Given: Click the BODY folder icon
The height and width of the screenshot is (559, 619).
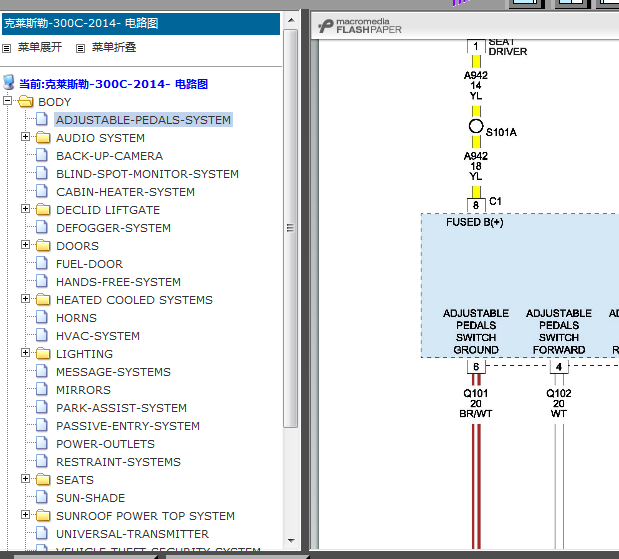Looking at the screenshot, I should tap(26, 101).
